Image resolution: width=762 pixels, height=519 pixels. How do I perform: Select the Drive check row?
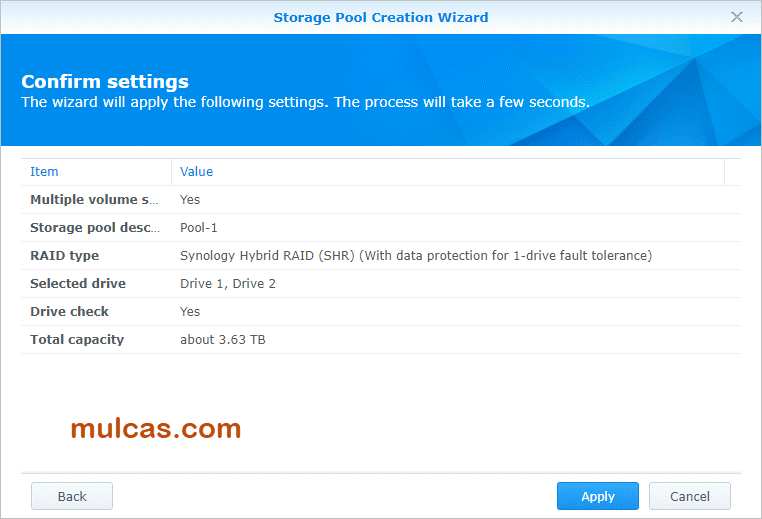(70, 312)
